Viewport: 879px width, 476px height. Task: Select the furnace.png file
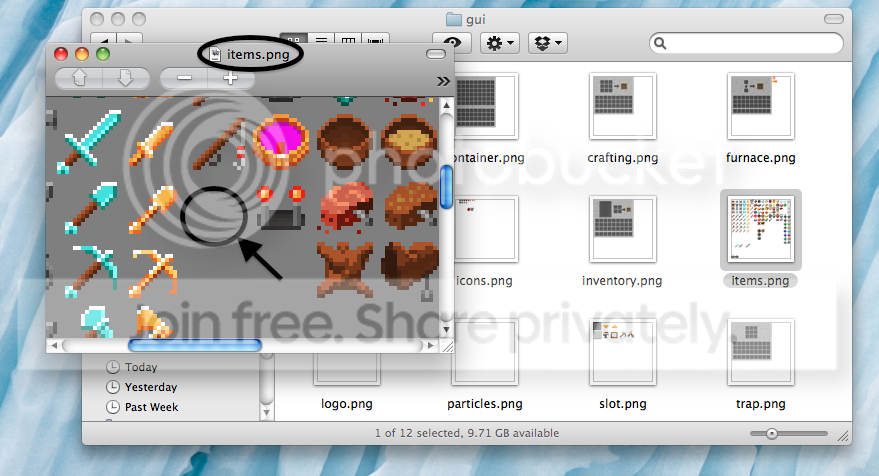pyautogui.click(x=760, y=106)
